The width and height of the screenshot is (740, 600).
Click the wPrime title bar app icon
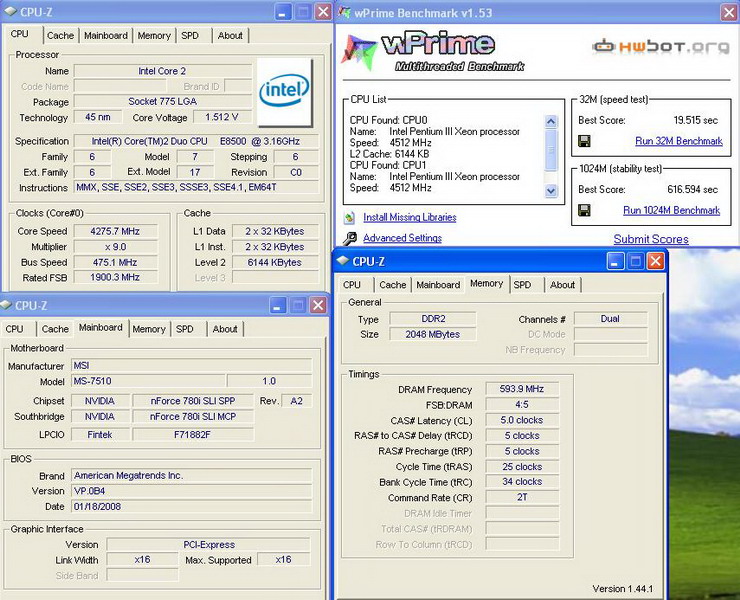[345, 13]
